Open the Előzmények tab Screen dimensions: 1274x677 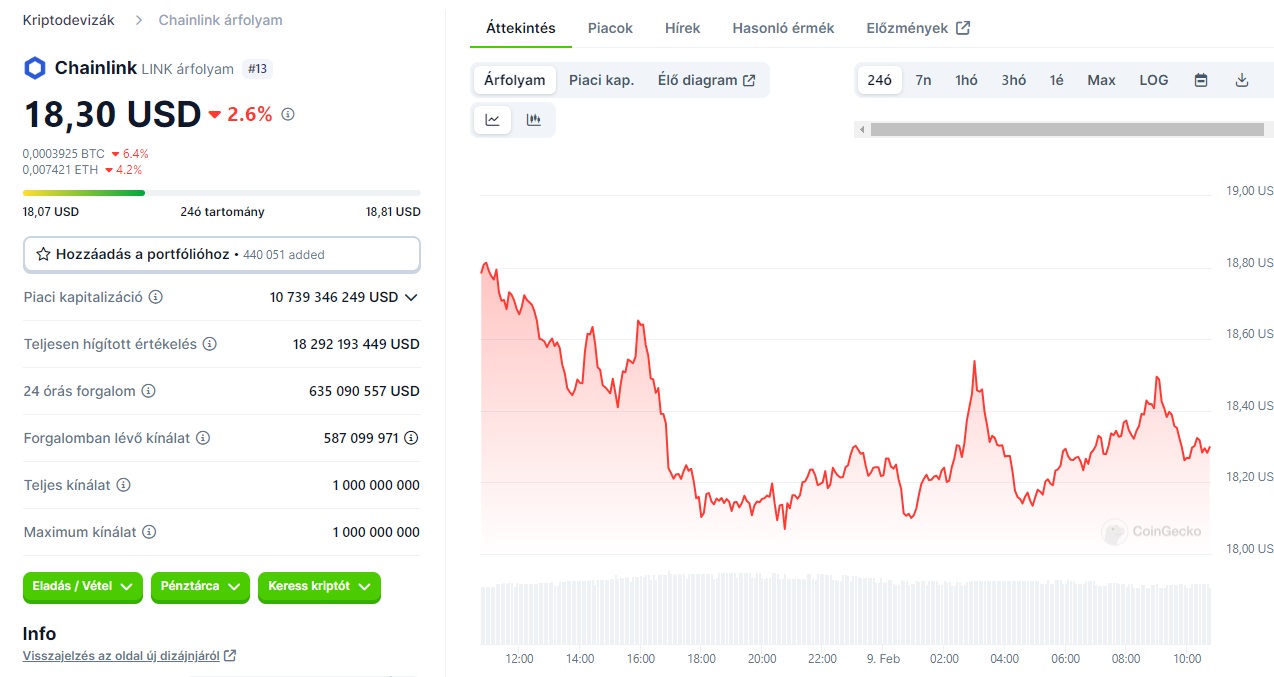tap(918, 28)
